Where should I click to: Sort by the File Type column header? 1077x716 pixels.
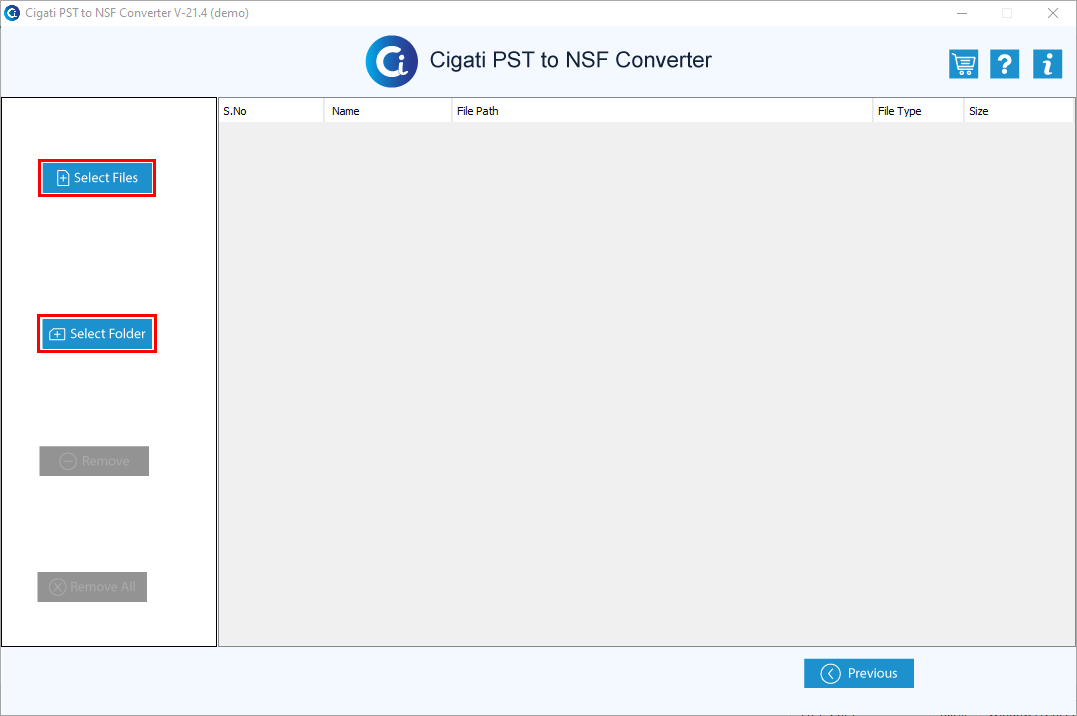point(918,111)
